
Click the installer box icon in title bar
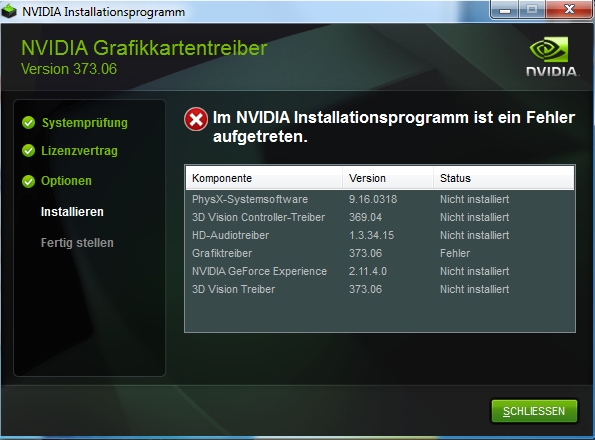(9, 11)
